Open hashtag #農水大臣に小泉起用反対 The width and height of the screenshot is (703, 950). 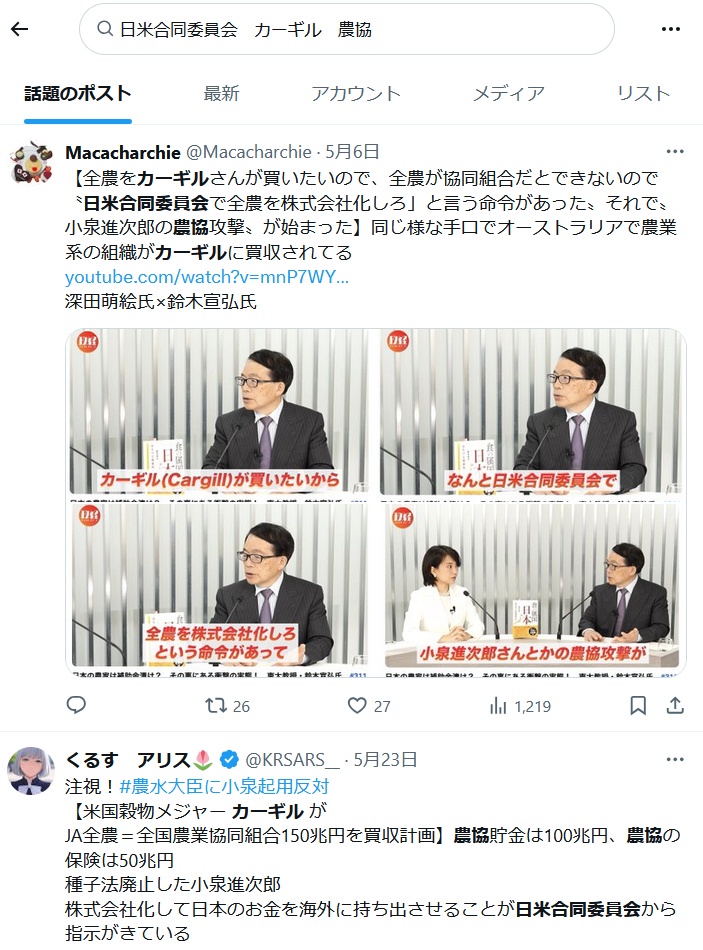click(x=224, y=786)
